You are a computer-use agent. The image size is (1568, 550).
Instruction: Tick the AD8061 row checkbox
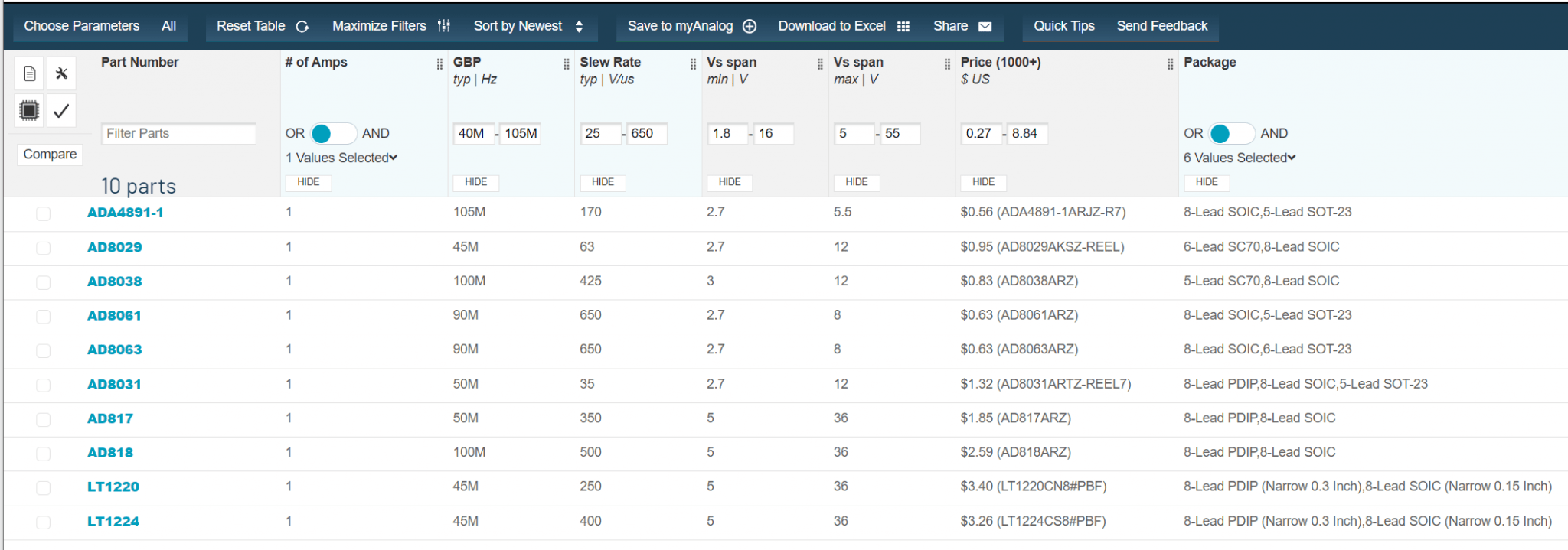[44, 317]
